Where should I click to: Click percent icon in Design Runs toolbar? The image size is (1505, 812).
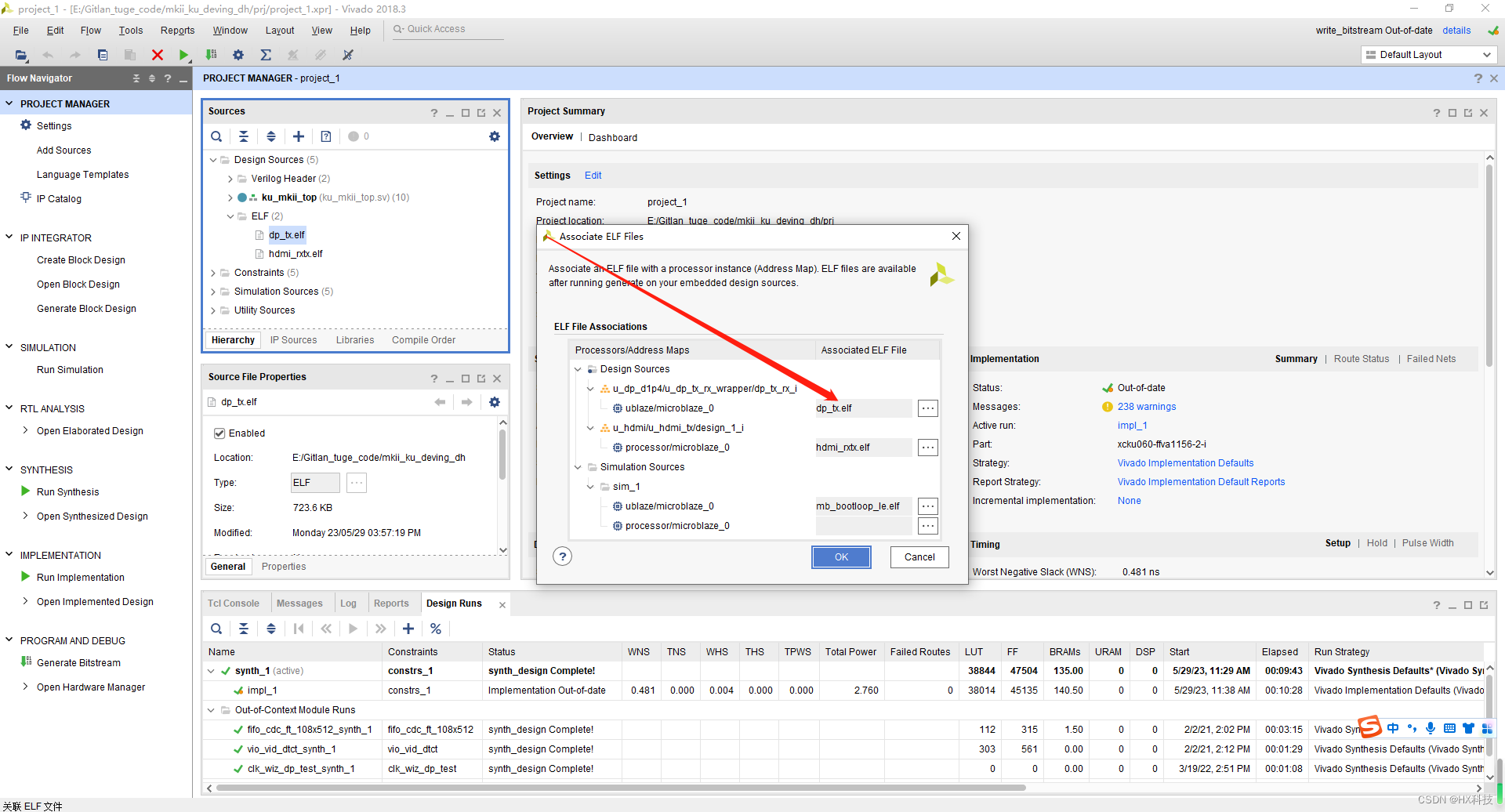436,629
